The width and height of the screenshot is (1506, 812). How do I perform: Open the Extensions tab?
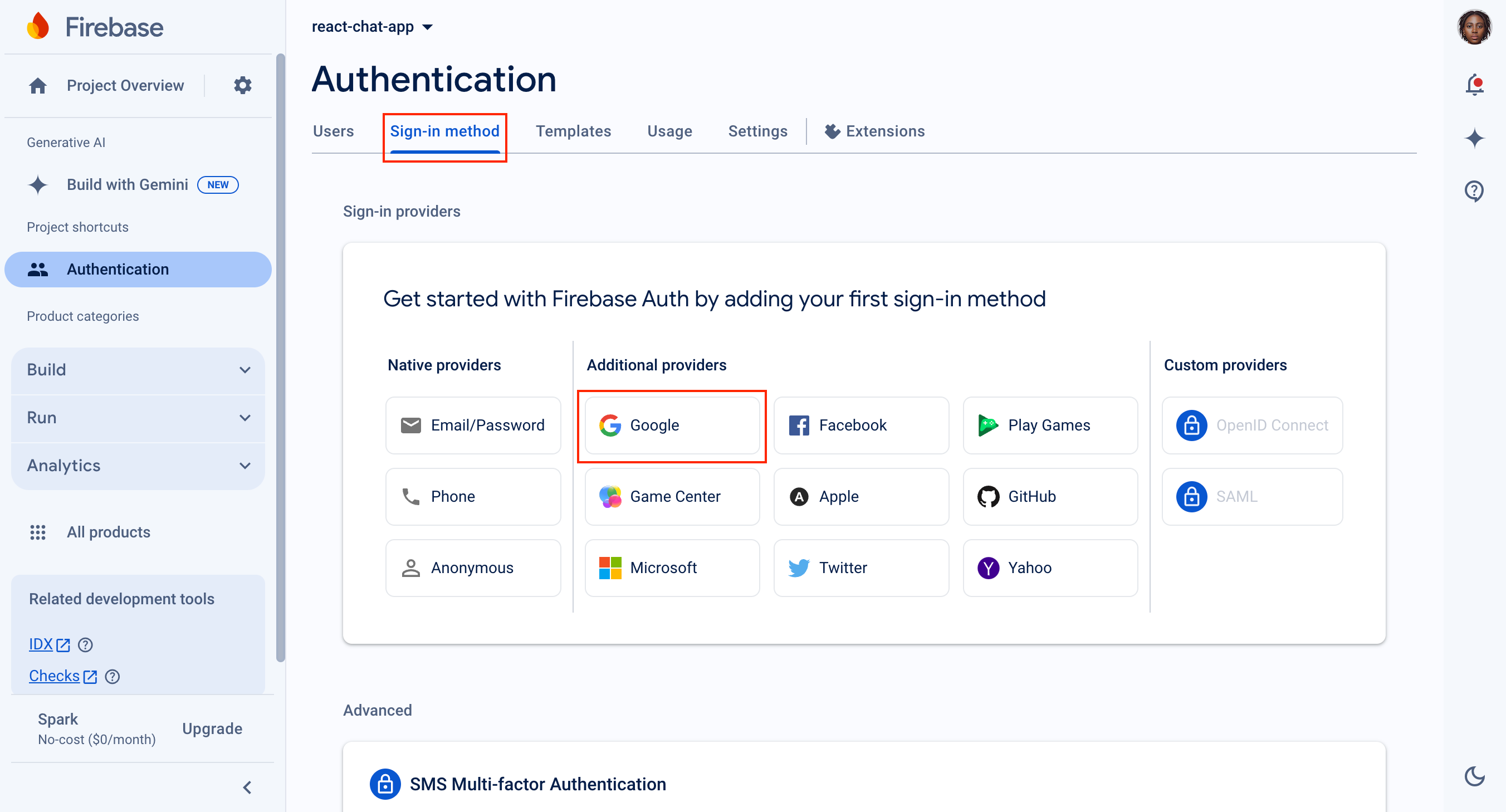[874, 131]
